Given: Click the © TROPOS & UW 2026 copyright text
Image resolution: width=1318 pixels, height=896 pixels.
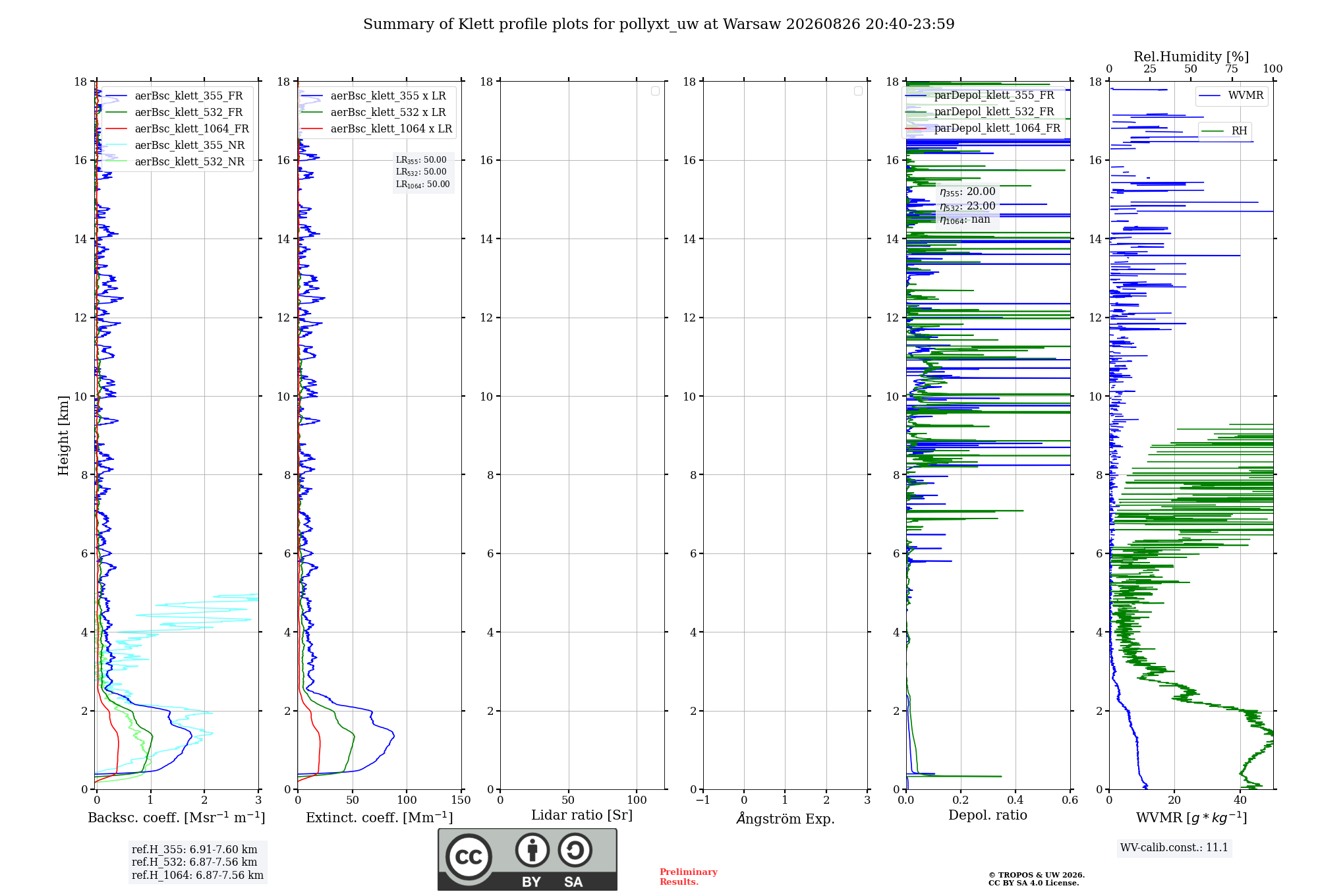Looking at the screenshot, I should 1037,875.
